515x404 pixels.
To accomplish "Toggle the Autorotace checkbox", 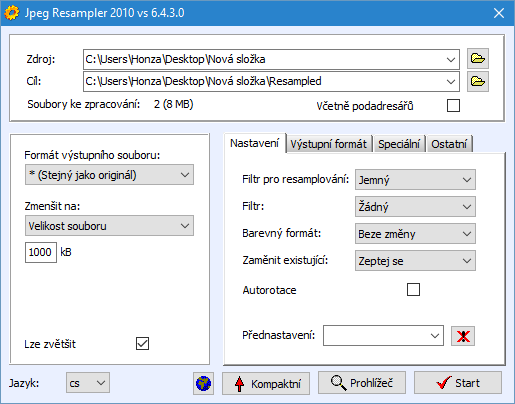I will click(413, 290).
